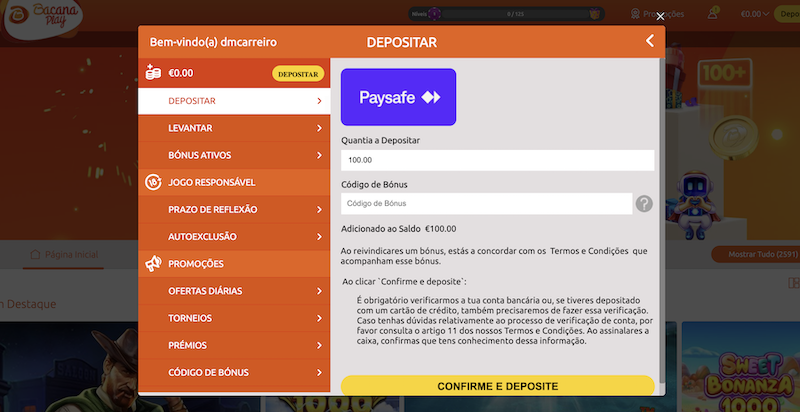Click the coins balance icon

(153, 73)
